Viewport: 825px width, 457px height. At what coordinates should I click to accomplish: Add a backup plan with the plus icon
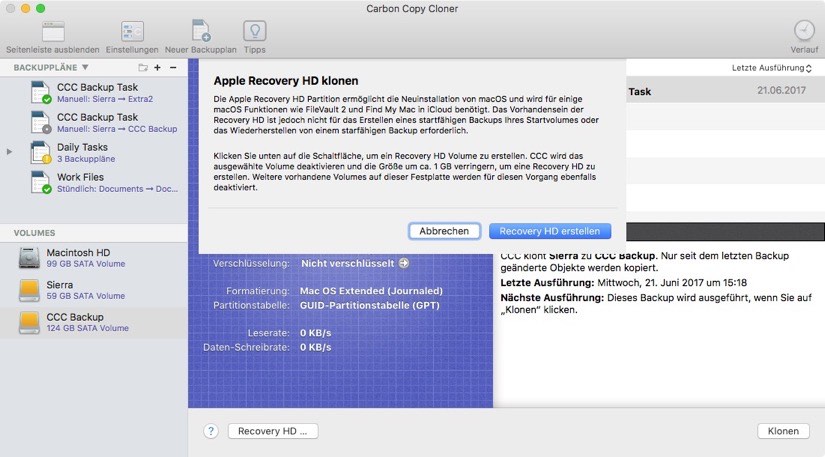click(x=157, y=67)
